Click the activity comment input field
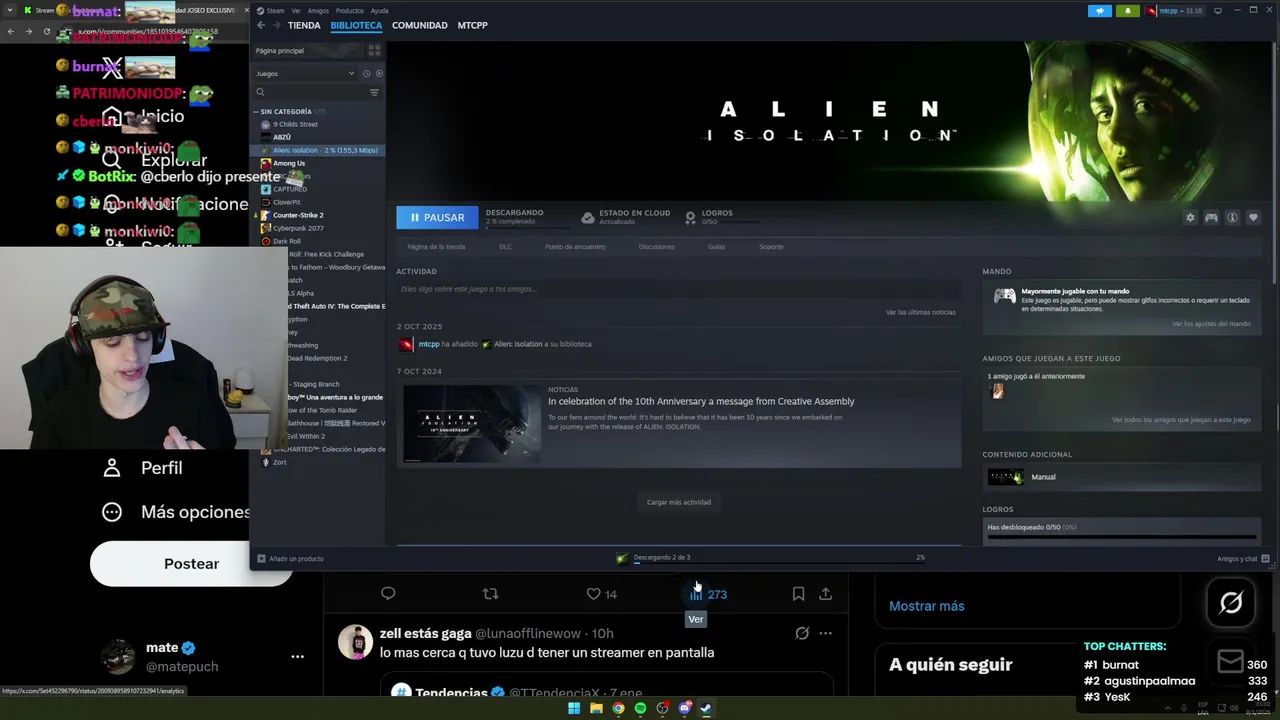The image size is (1280, 720). click(x=678, y=289)
